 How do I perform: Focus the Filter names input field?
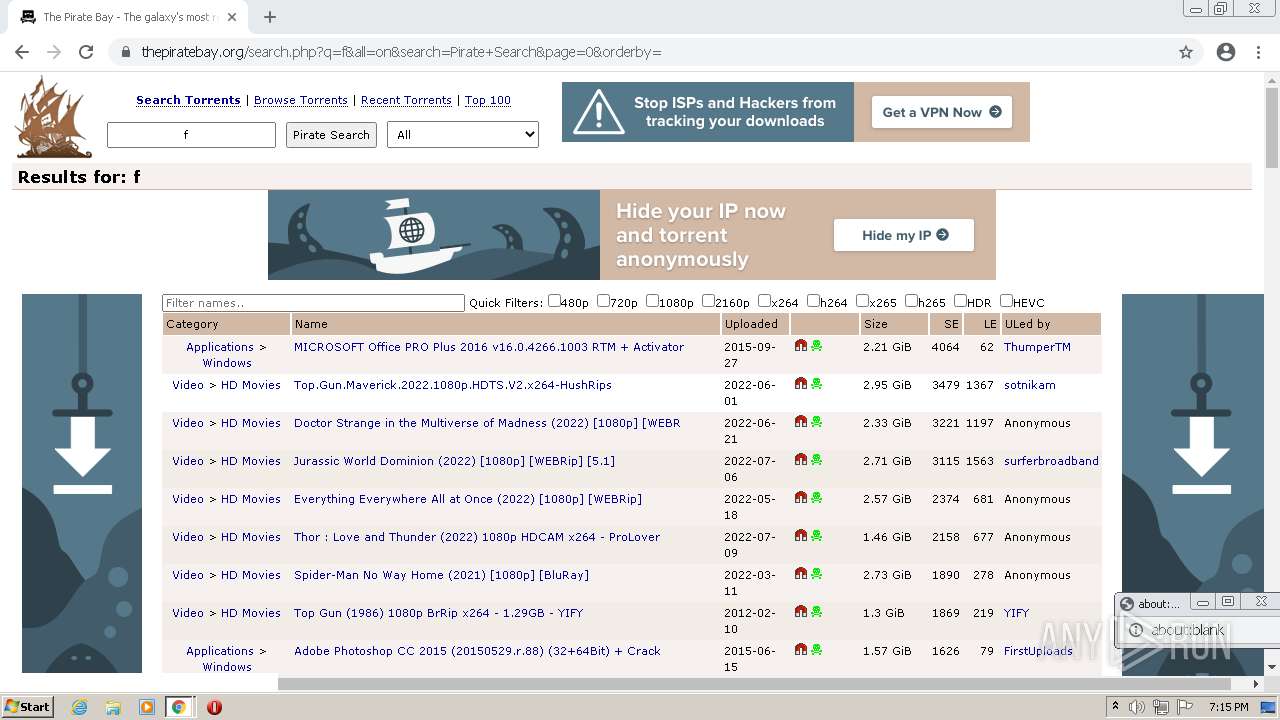(x=313, y=303)
